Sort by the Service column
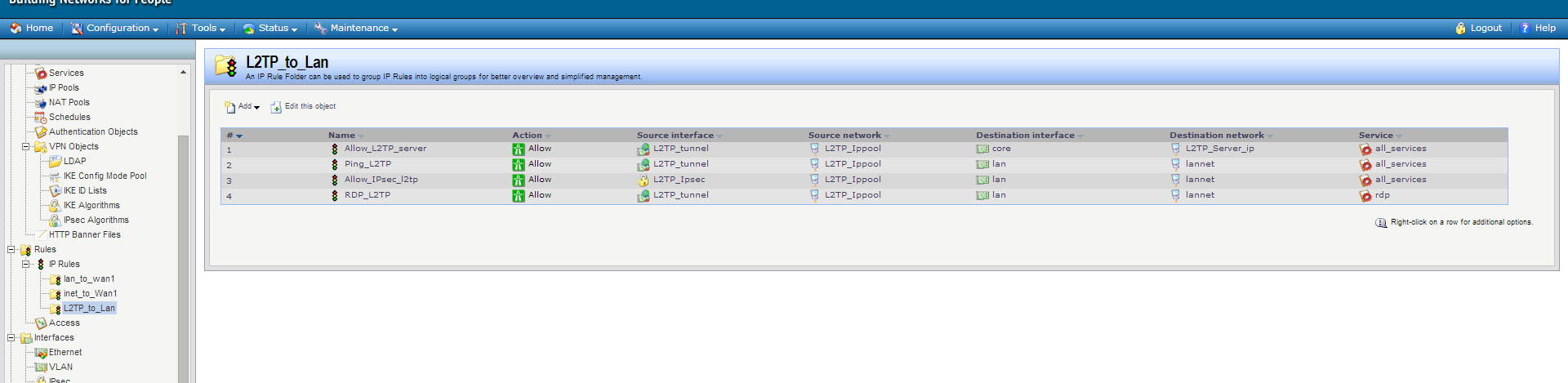The height and width of the screenshot is (383, 1568). 1375,136
